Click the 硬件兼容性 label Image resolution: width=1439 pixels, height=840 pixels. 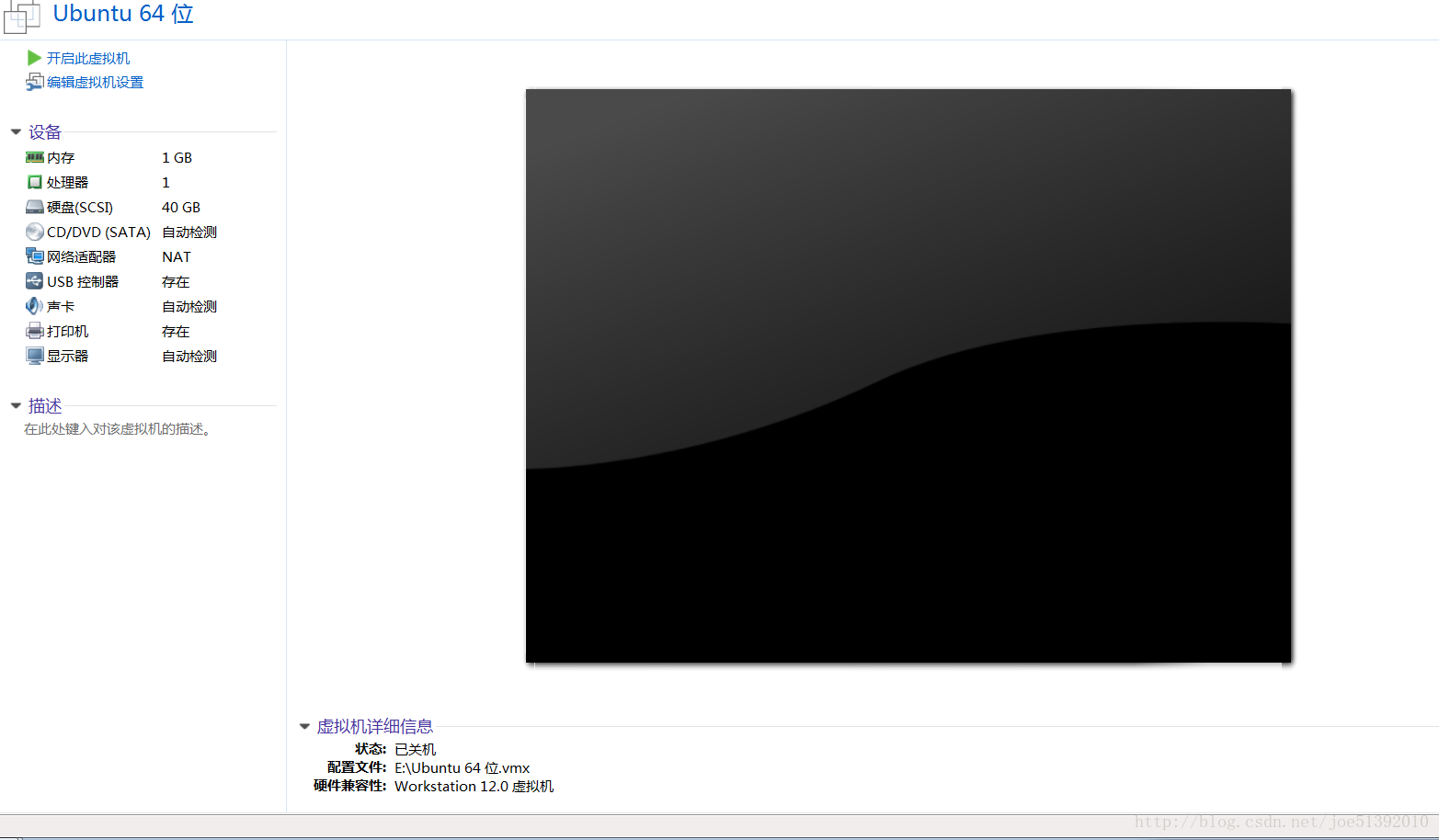coord(350,787)
